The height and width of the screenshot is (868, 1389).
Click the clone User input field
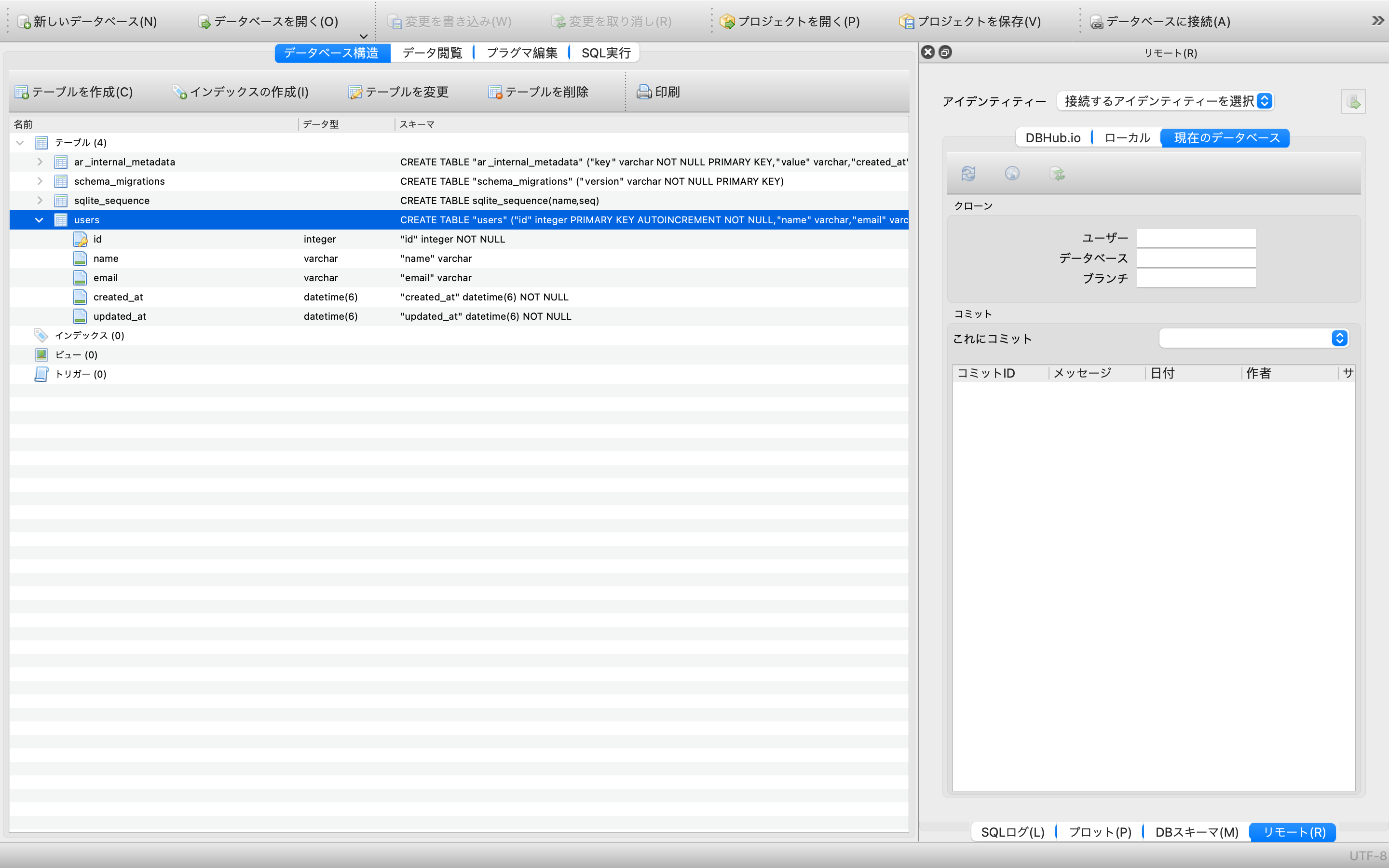[x=1196, y=238]
